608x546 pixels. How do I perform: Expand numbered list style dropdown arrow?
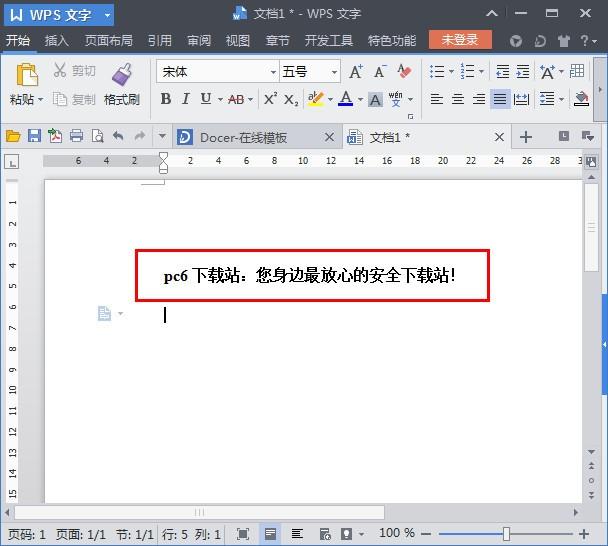481,71
